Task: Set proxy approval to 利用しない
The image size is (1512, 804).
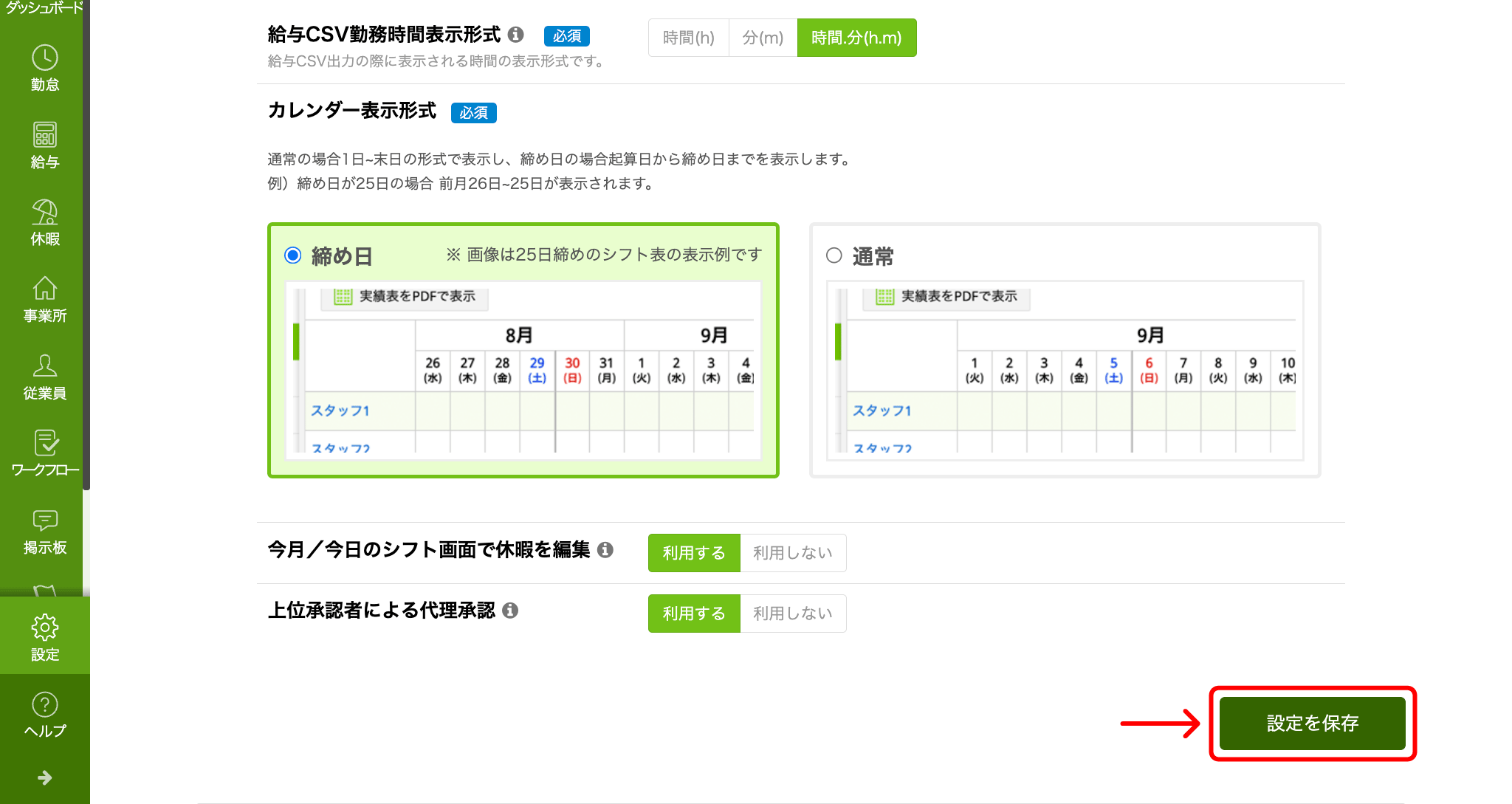Action: point(792,614)
